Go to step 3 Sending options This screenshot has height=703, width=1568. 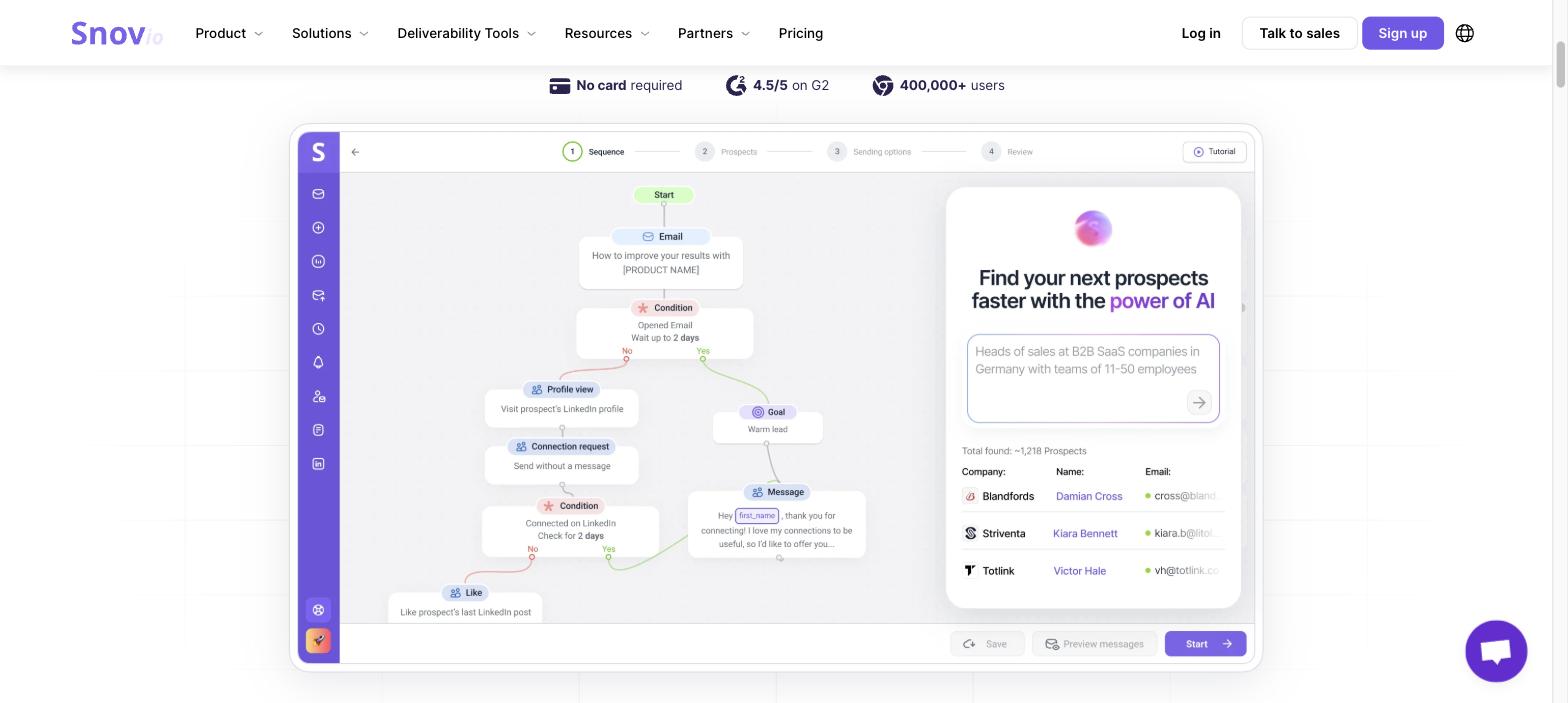tap(870, 152)
